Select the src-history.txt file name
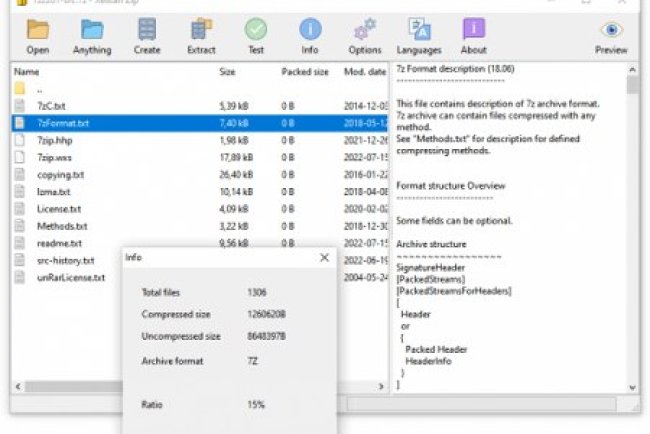 click(x=65, y=261)
